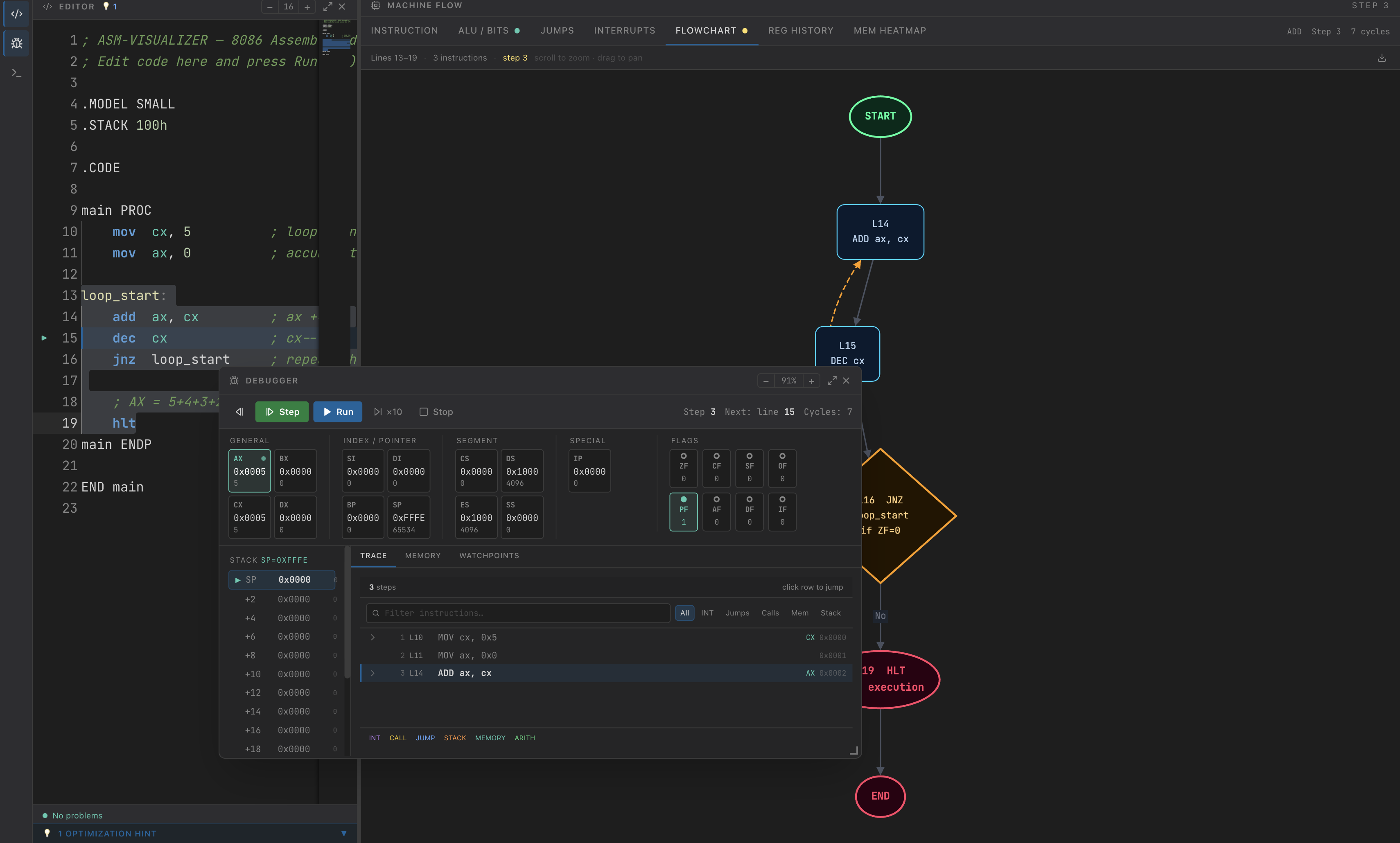Image resolution: width=1400 pixels, height=843 pixels.
Task: Open the WATCHPOINTS tab
Action: [489, 556]
